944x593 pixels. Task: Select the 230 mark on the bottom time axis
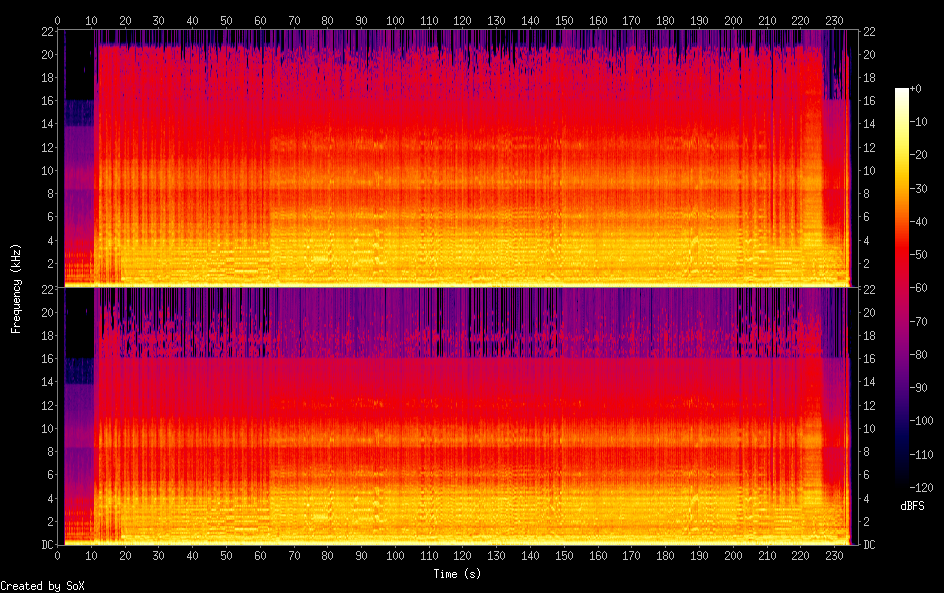pos(835,555)
